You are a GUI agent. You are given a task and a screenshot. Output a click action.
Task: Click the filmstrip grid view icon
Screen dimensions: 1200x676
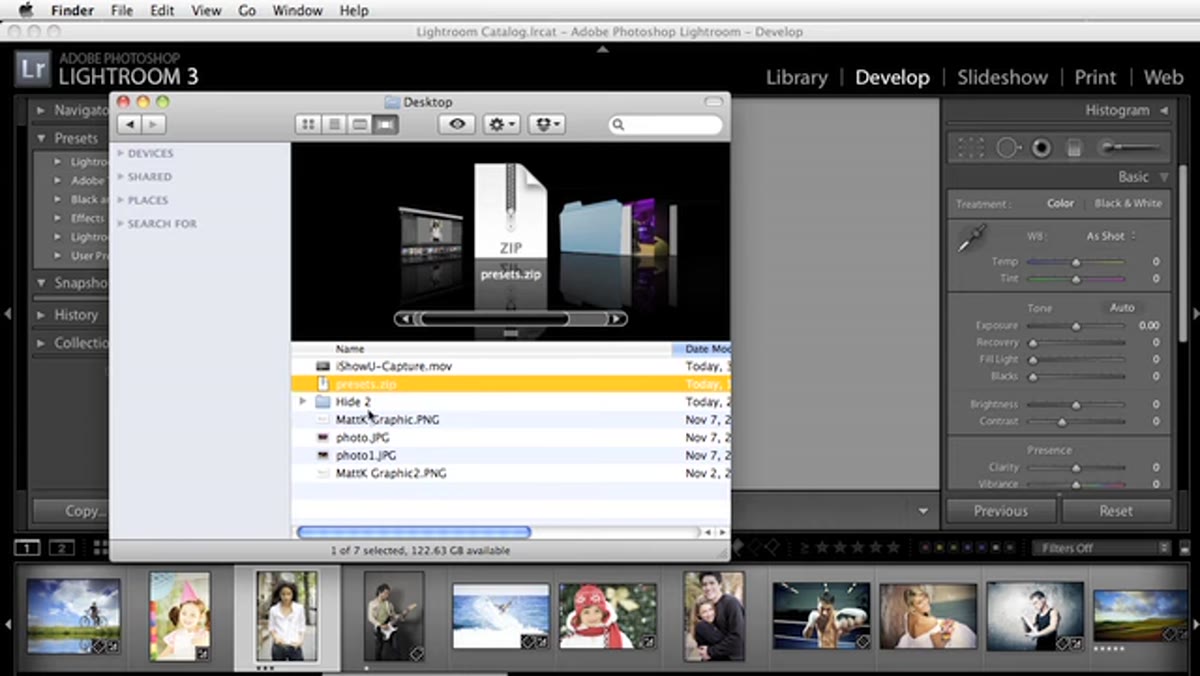[x=100, y=547]
